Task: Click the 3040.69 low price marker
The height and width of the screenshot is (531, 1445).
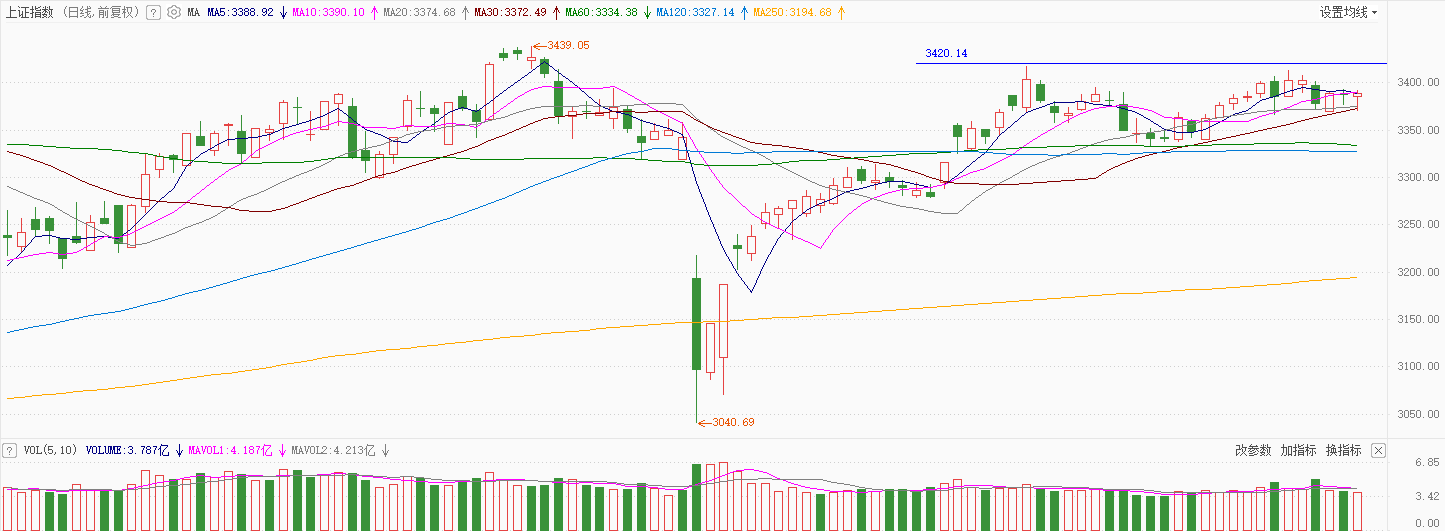Action: pos(733,422)
